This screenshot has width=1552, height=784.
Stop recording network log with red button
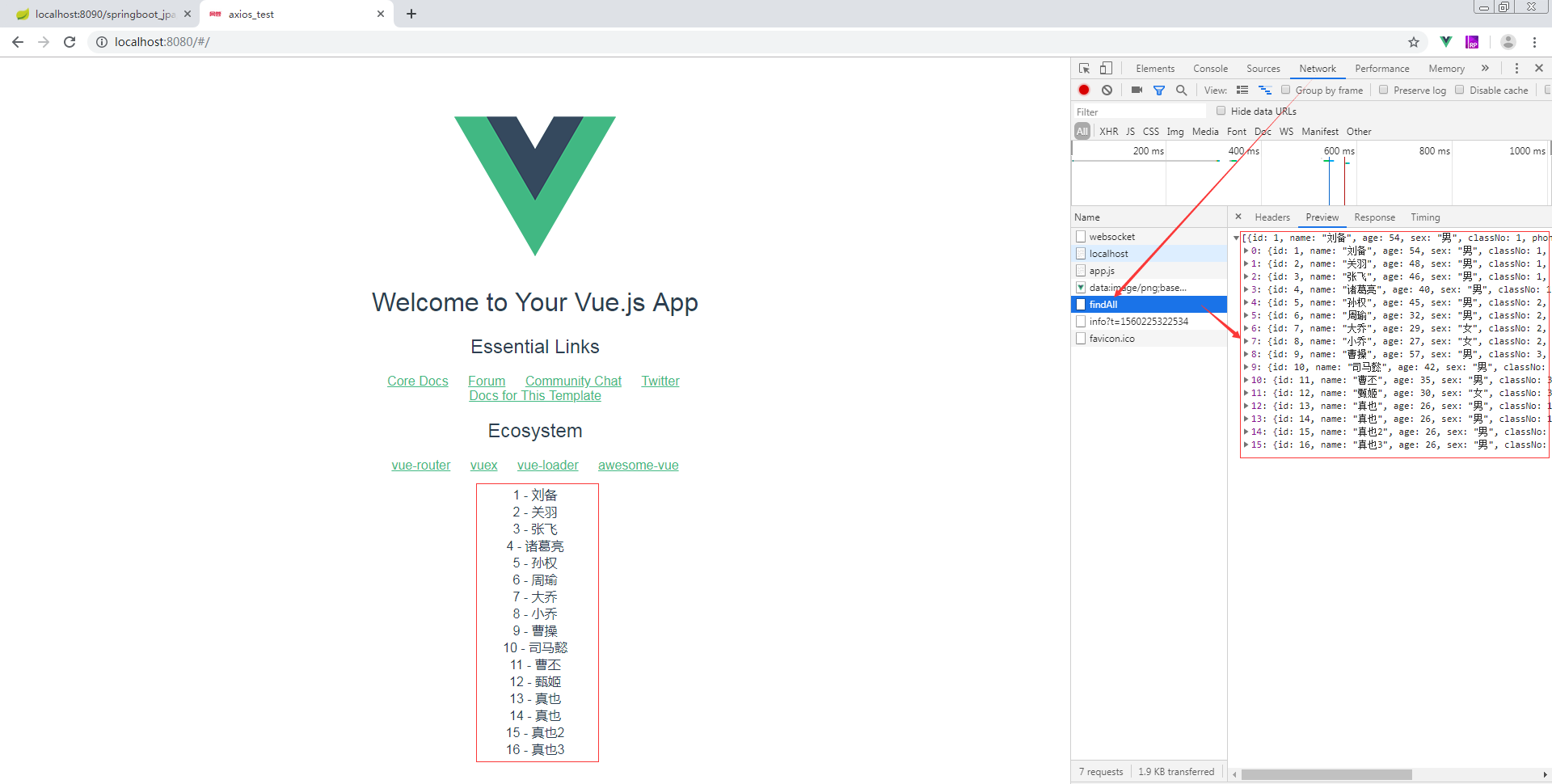pos(1084,90)
